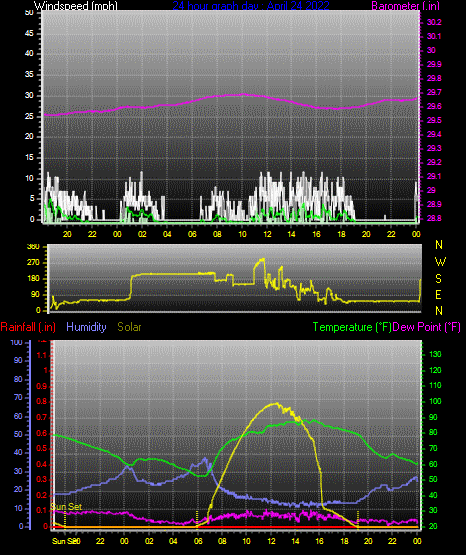This screenshot has width=466, height=555.
Task: Click the "Barometer (.in)" axis title
Action: point(405,5)
